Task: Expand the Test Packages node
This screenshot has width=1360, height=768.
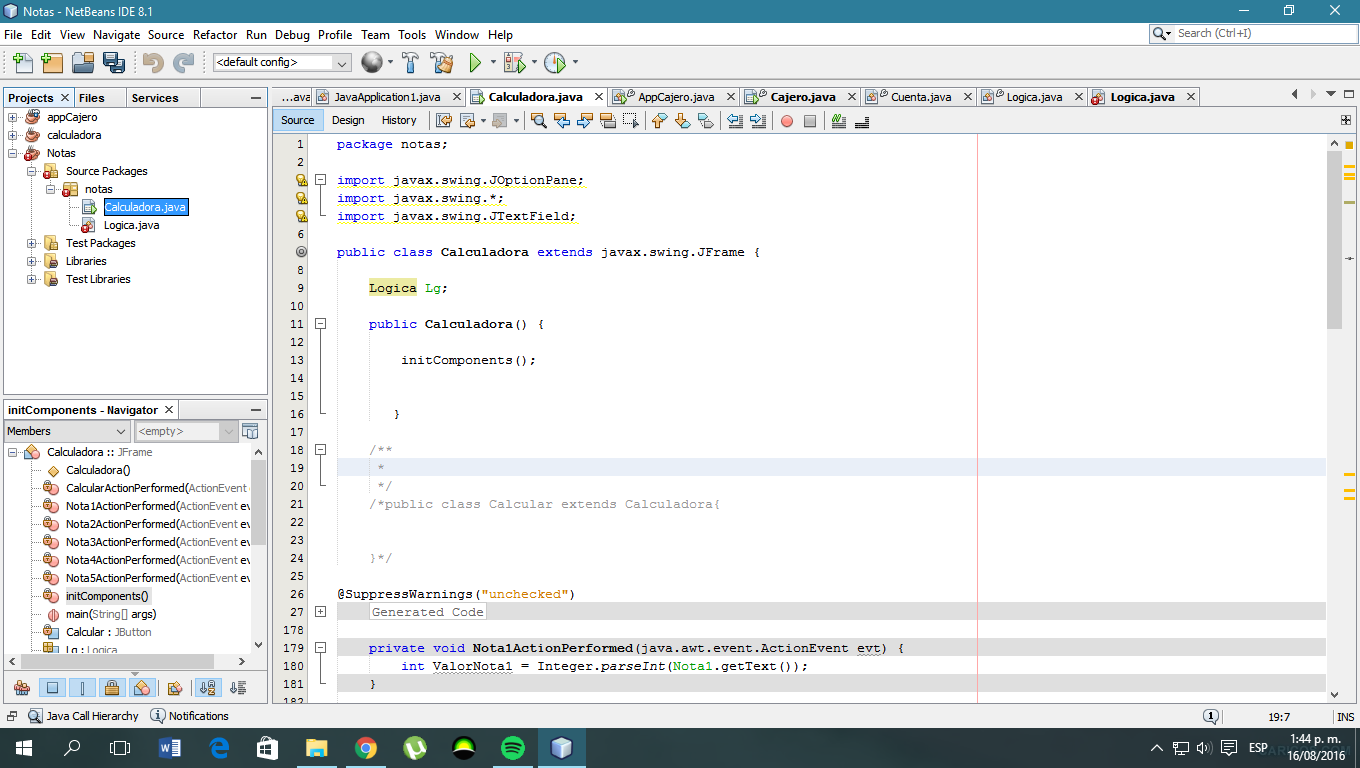Action: coord(31,243)
